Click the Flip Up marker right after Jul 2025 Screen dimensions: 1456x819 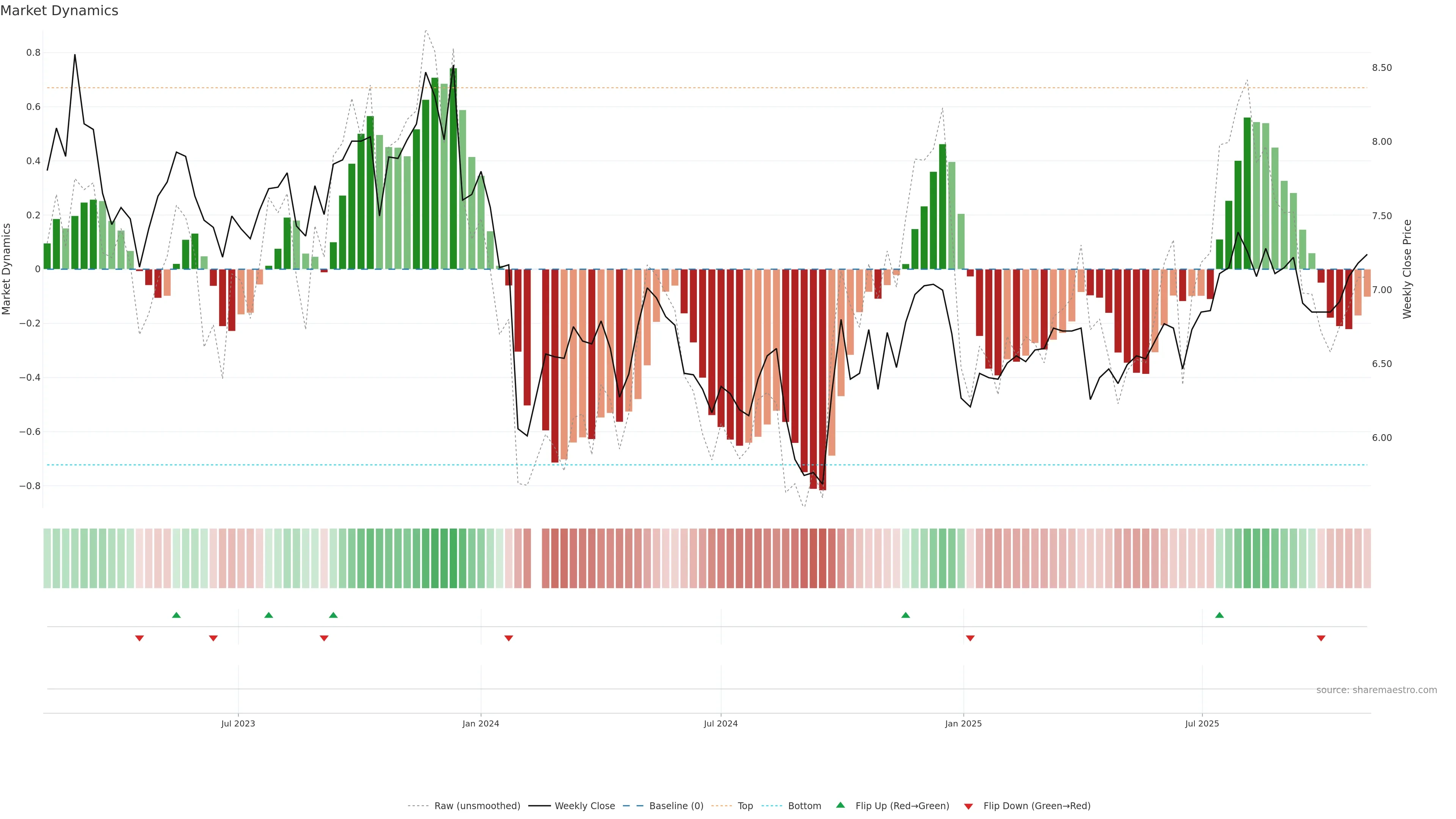tap(1219, 615)
